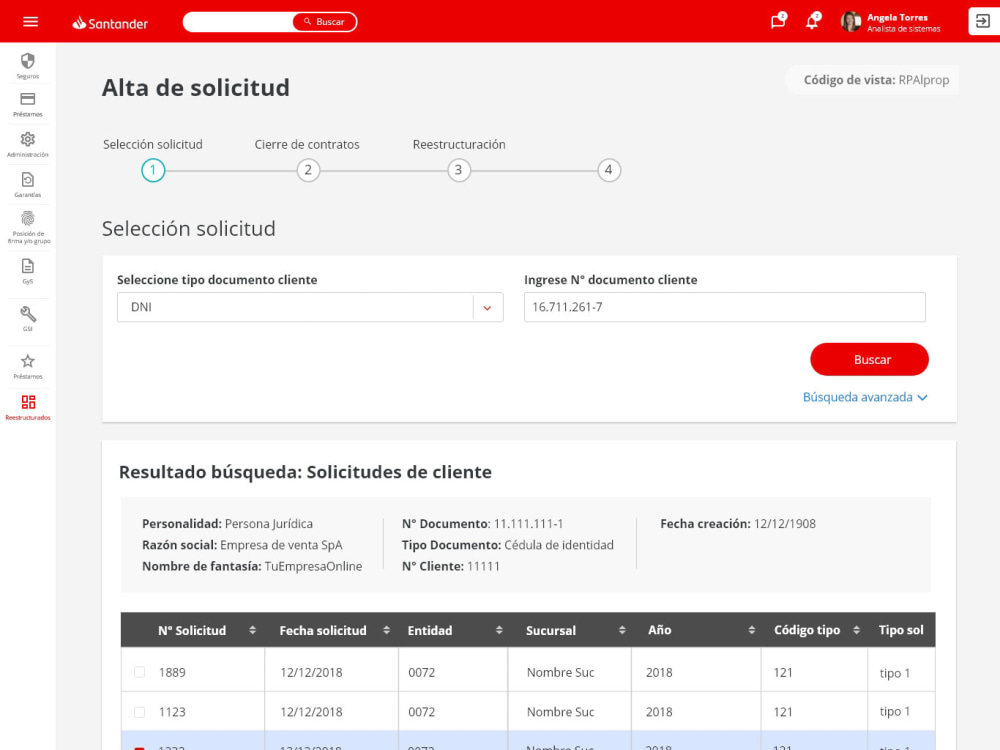This screenshot has width=1000, height=750.
Task: Sort by Nº Solicitud column
Action: [x=253, y=630]
